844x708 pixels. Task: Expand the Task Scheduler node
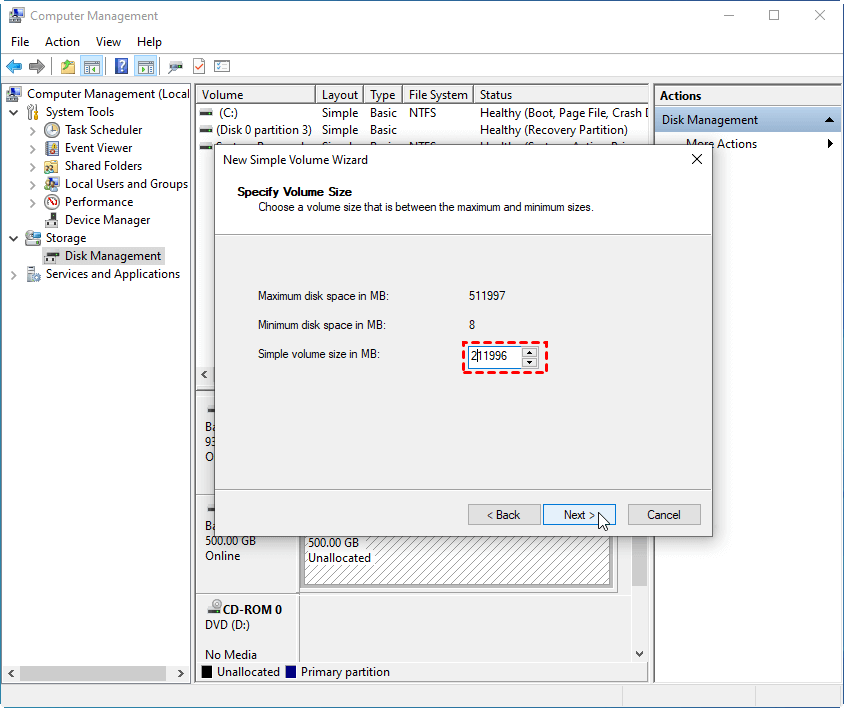point(32,131)
